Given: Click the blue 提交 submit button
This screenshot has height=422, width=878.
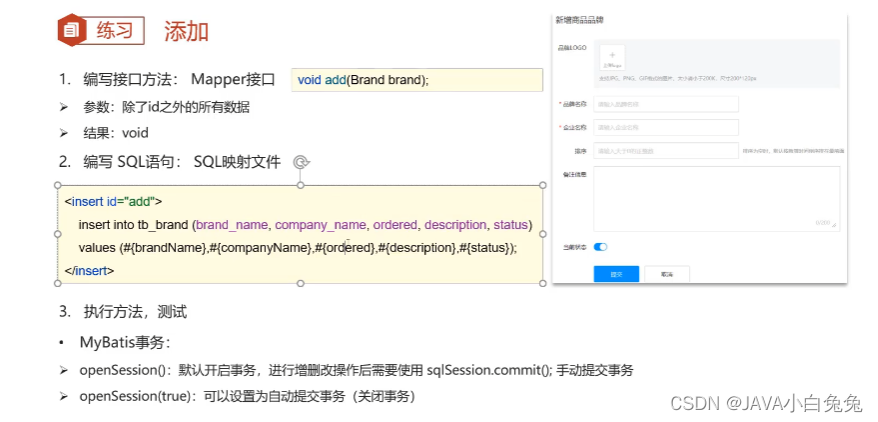Looking at the screenshot, I should click(616, 274).
